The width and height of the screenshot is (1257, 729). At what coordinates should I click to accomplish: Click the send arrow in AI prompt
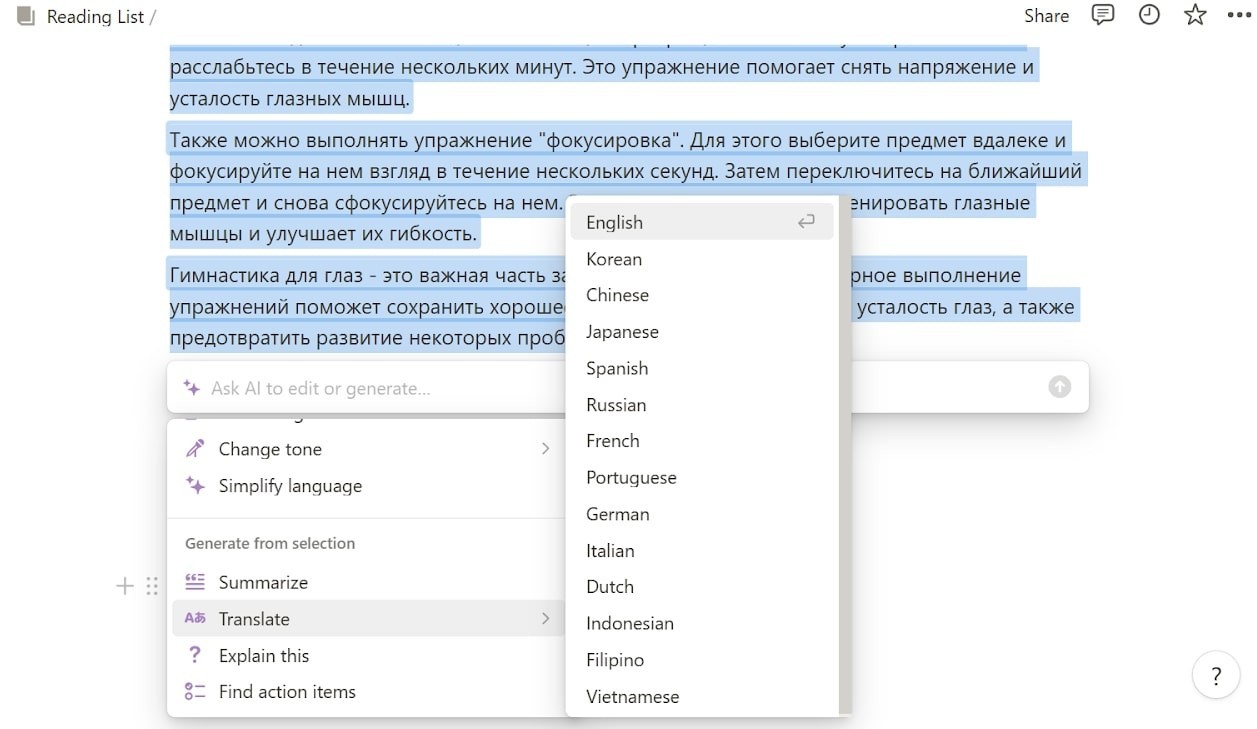1059,387
